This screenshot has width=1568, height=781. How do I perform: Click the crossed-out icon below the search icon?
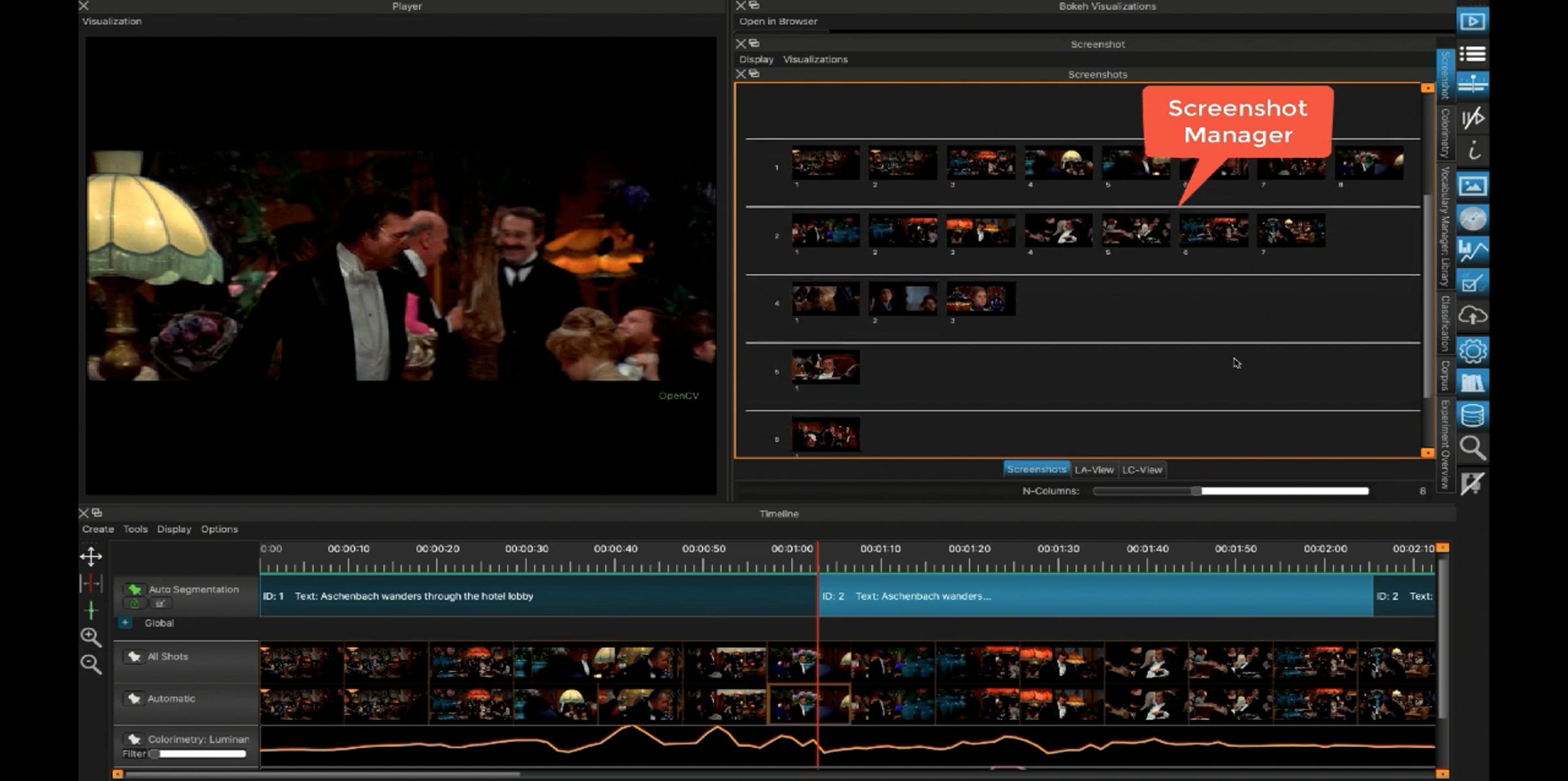point(1472,483)
